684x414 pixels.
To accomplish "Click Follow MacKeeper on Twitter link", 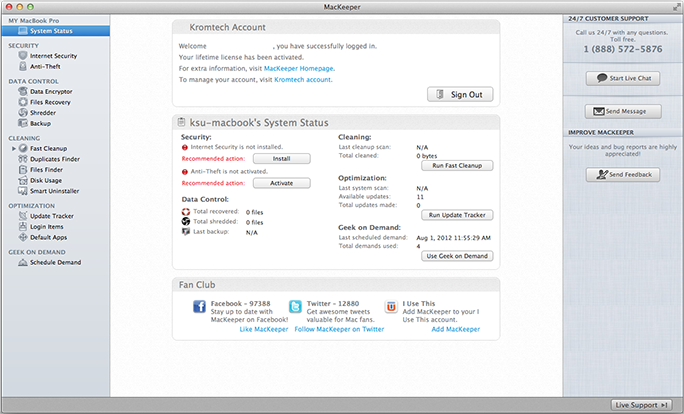I will point(339,329).
